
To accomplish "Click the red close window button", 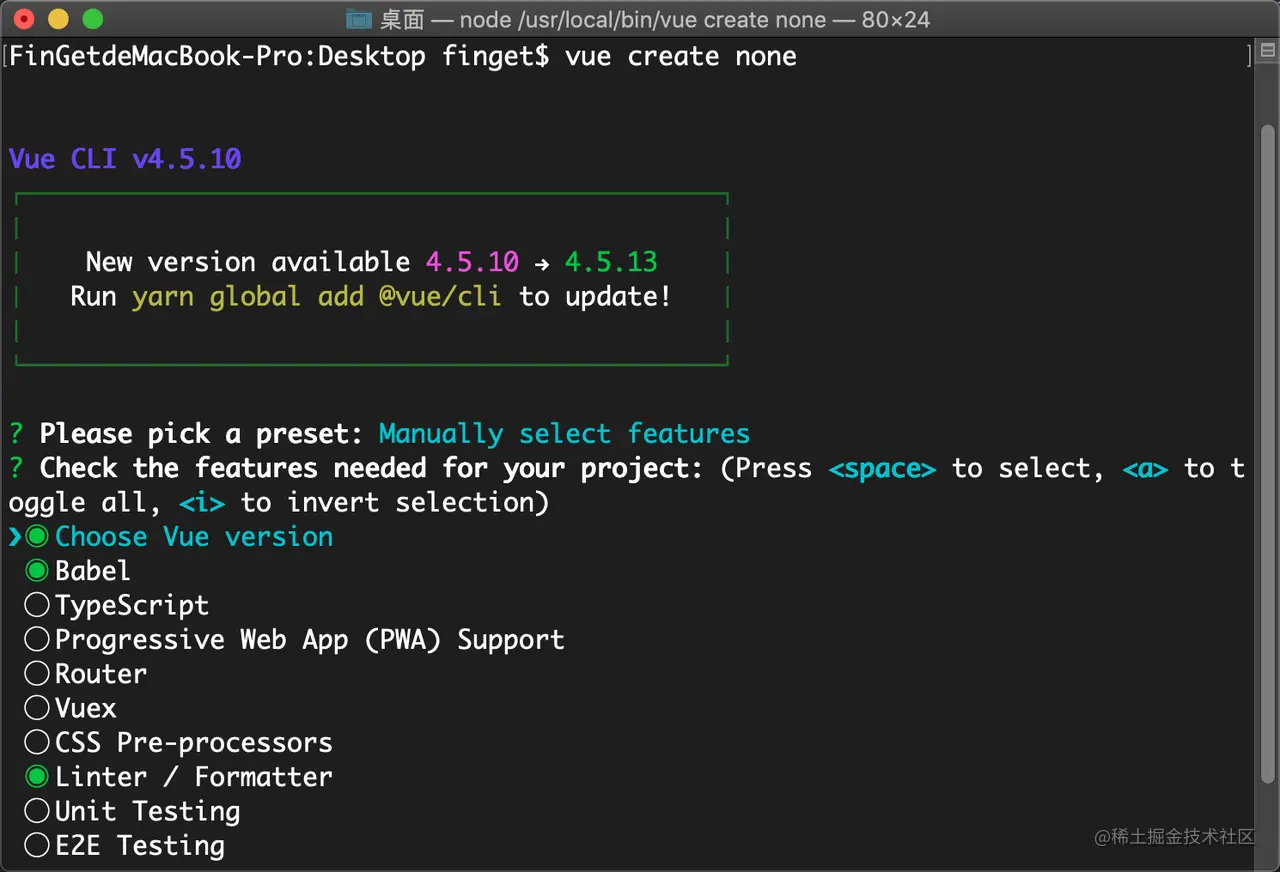I will point(25,19).
